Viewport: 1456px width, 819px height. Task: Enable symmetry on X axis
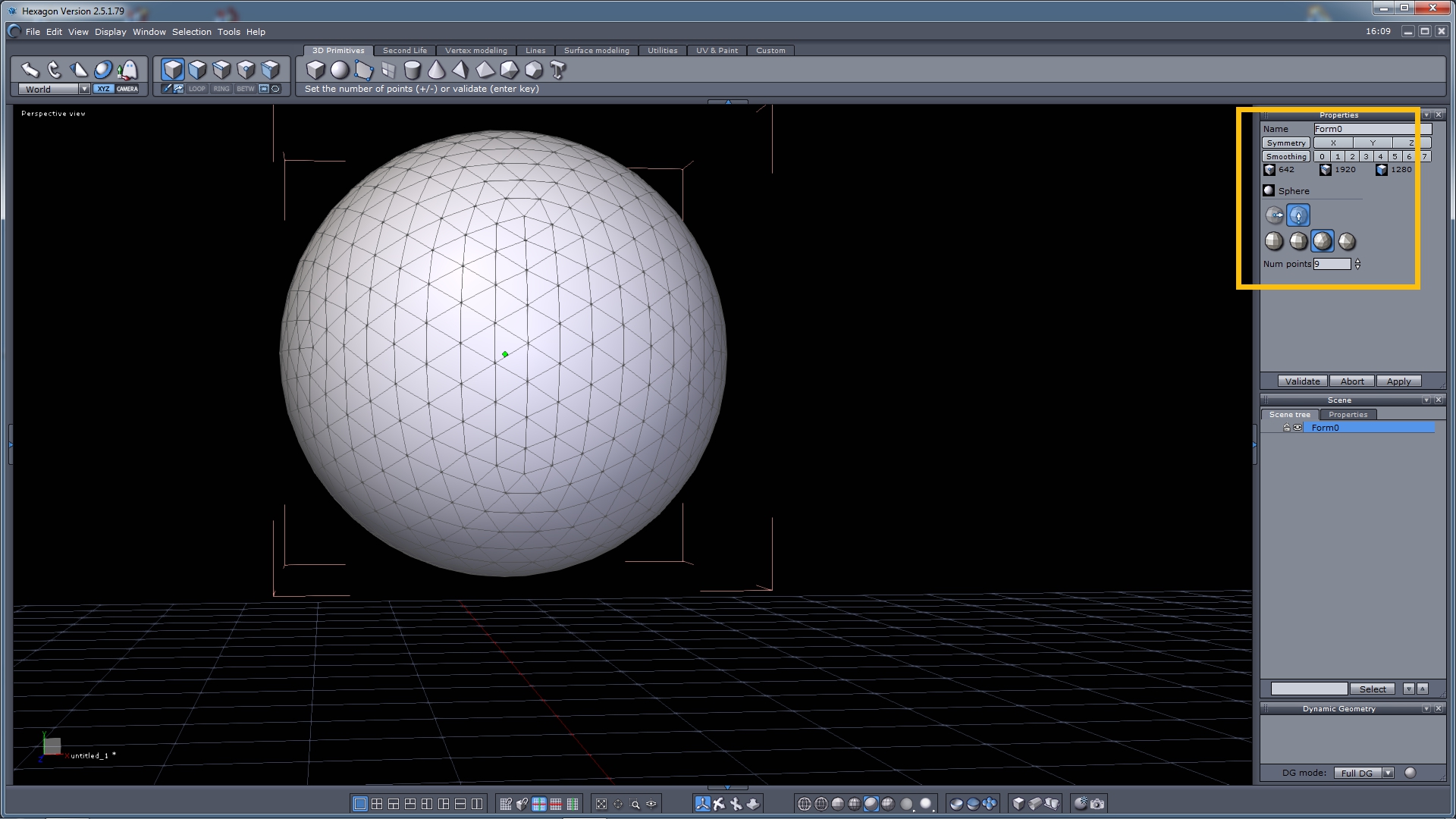click(1332, 143)
